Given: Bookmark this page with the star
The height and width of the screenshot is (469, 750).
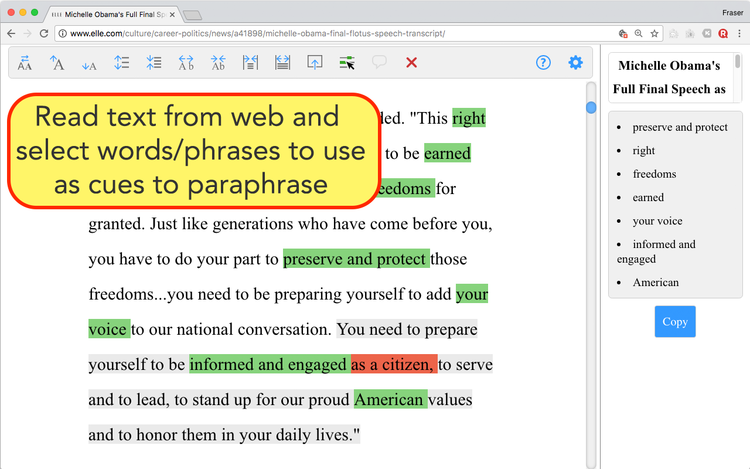Looking at the screenshot, I should pos(654,33).
